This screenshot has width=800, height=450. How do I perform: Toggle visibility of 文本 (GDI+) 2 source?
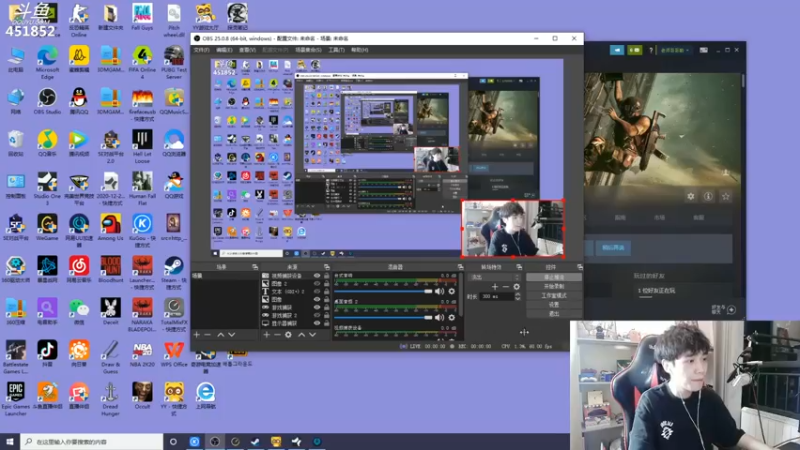[x=317, y=292]
